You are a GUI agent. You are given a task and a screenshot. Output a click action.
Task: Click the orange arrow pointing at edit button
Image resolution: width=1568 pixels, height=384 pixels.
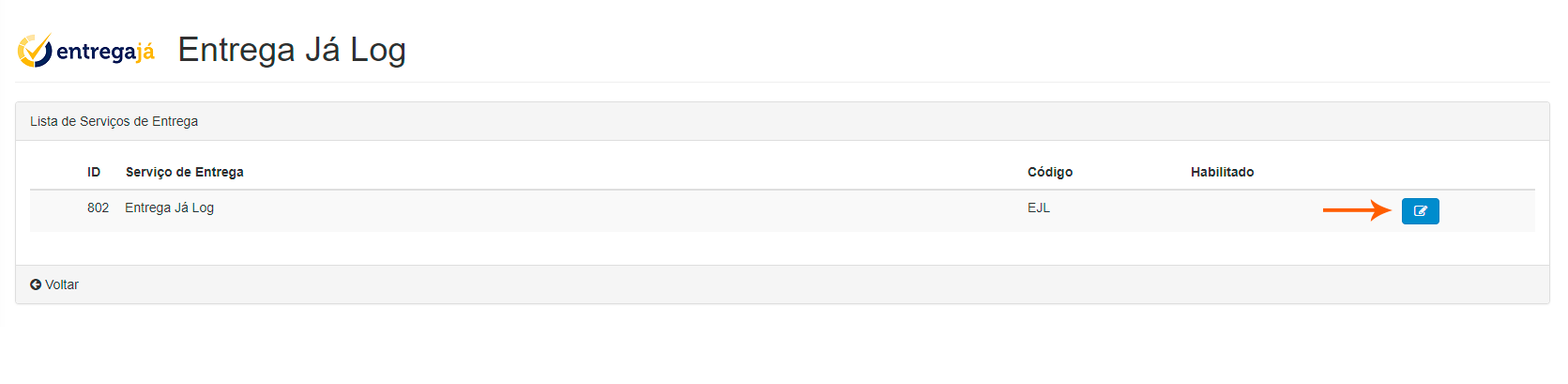point(1356,210)
